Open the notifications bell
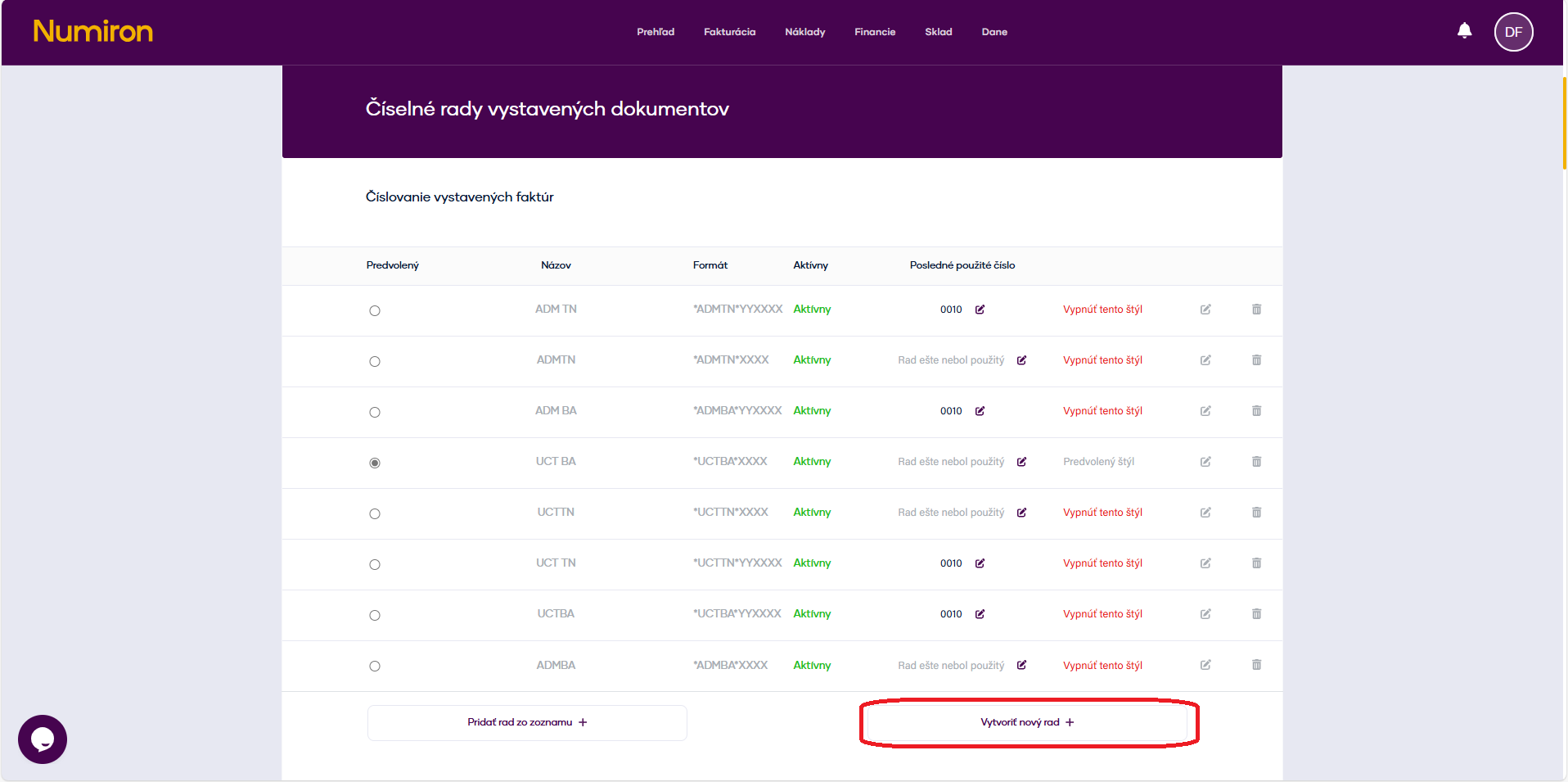1568x782 pixels. click(x=1464, y=31)
